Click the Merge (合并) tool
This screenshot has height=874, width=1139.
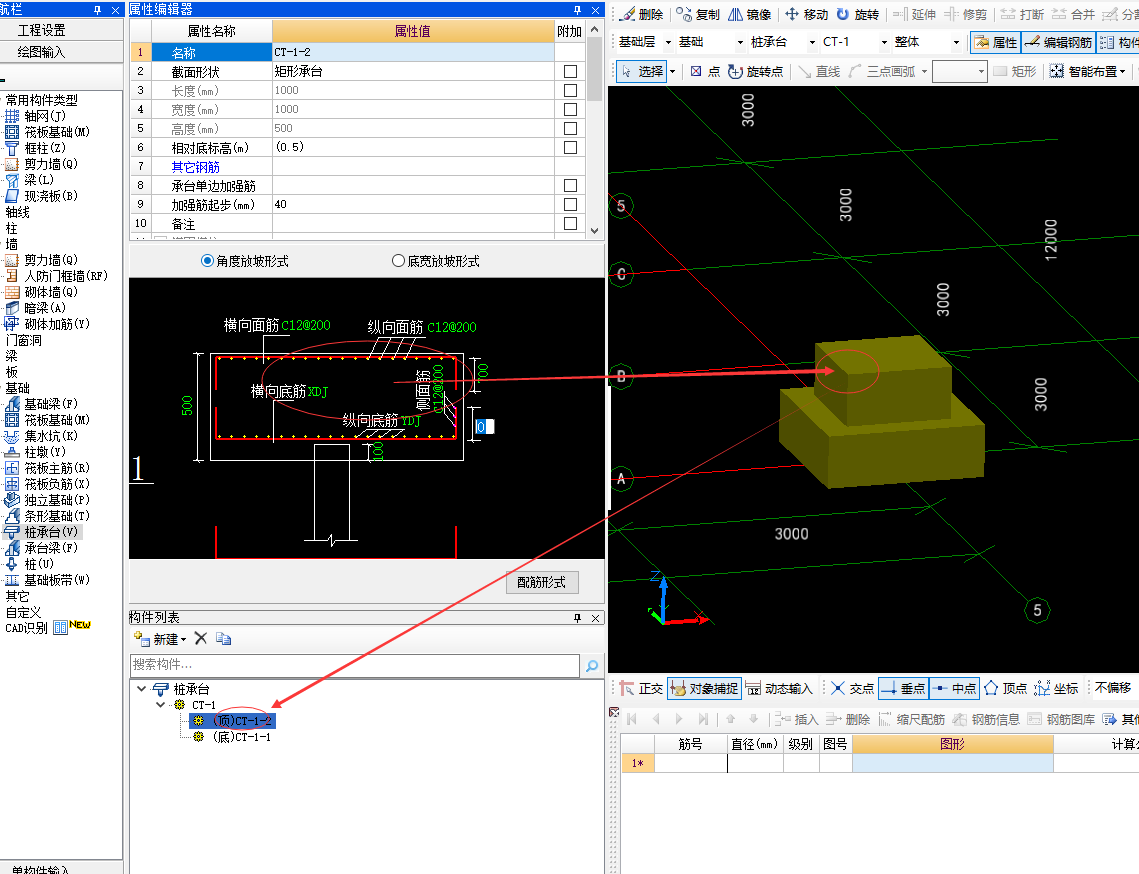click(1073, 15)
